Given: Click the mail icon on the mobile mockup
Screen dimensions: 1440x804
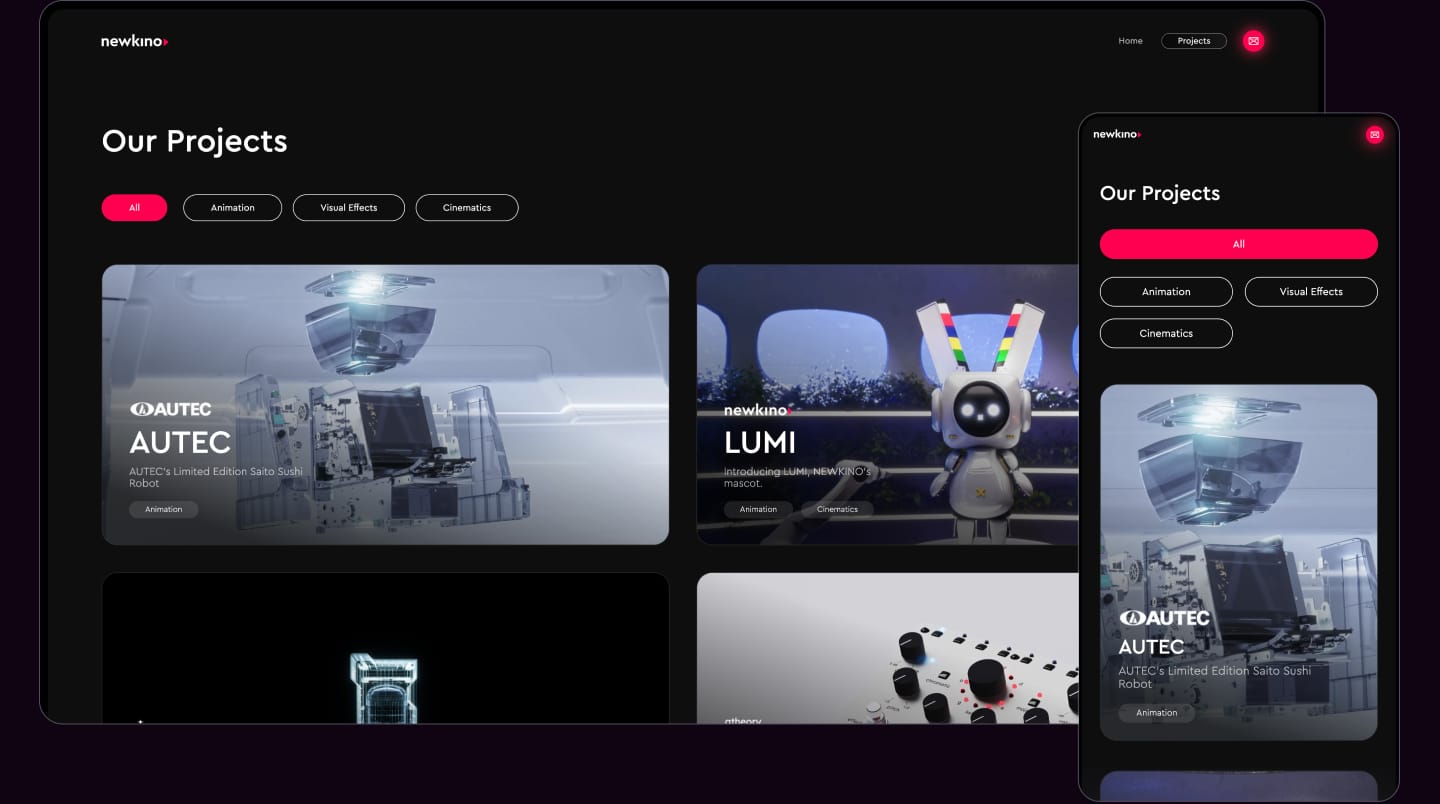Looking at the screenshot, I should pyautogui.click(x=1375, y=134).
